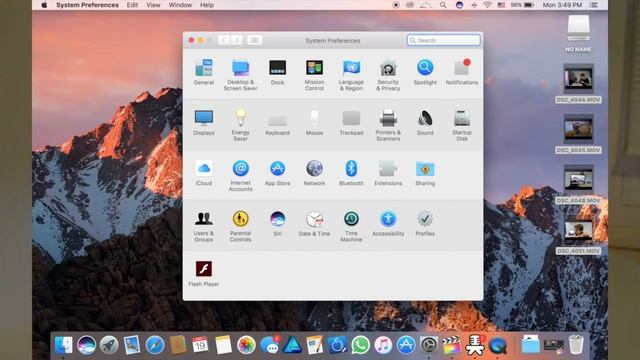Click the back navigation arrow

point(224,40)
